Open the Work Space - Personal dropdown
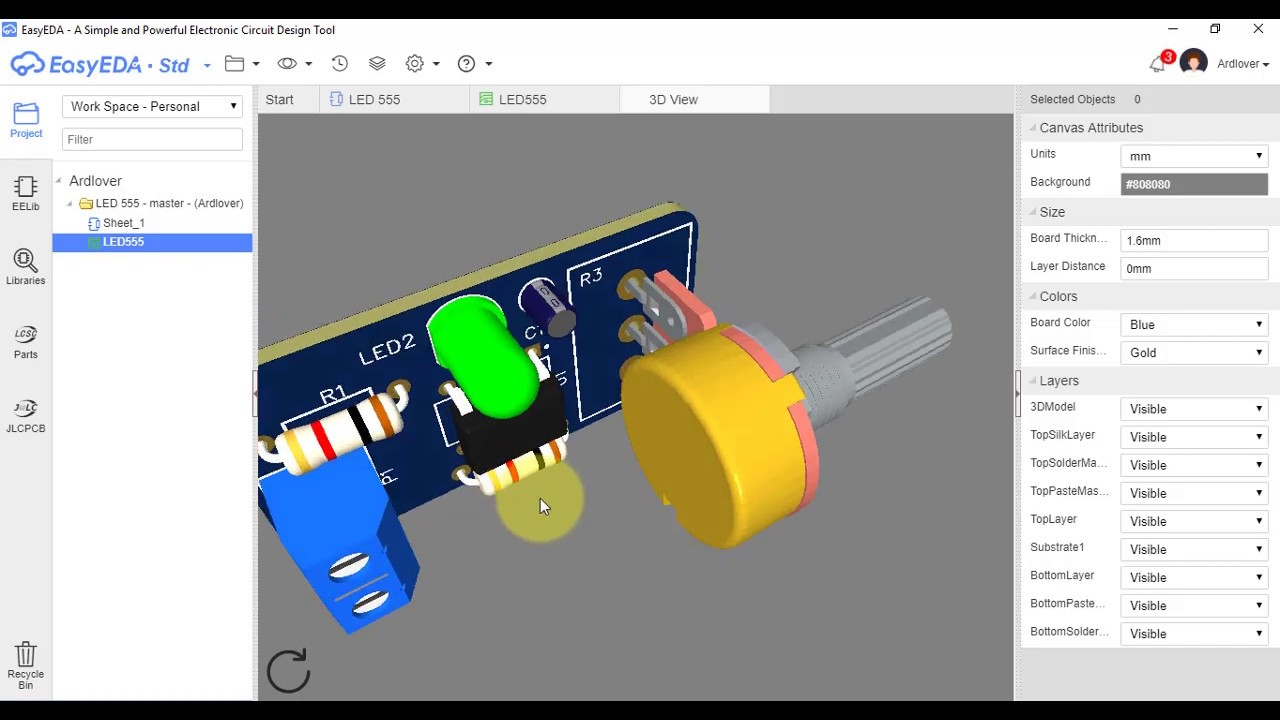This screenshot has width=1280, height=720. [x=153, y=106]
